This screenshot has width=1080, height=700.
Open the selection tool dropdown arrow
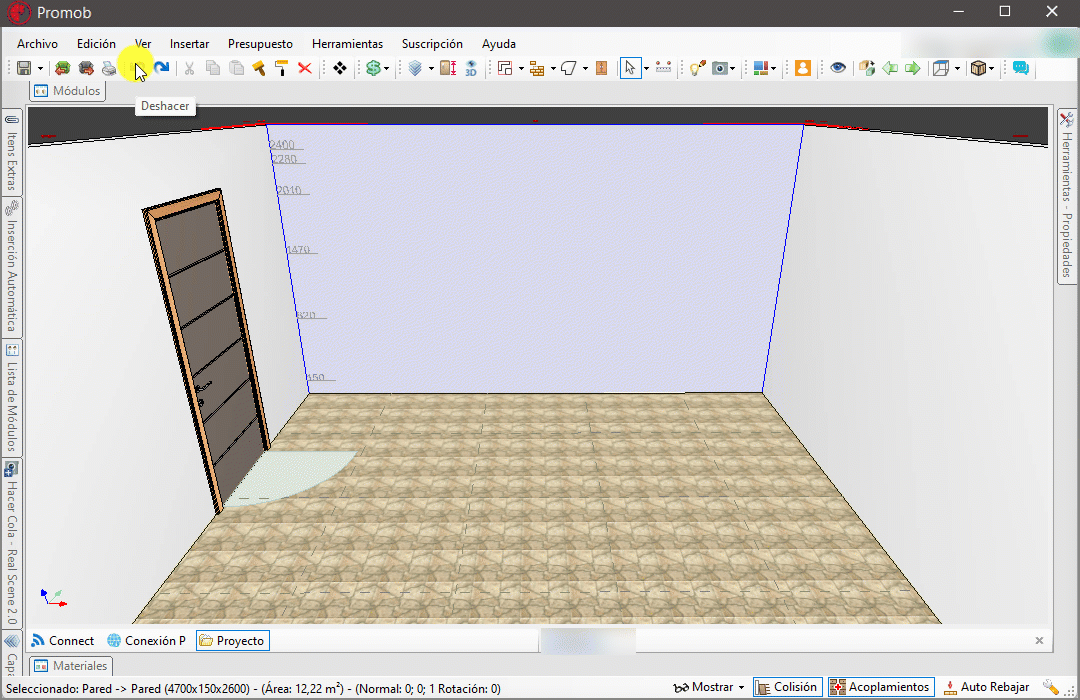(646, 68)
